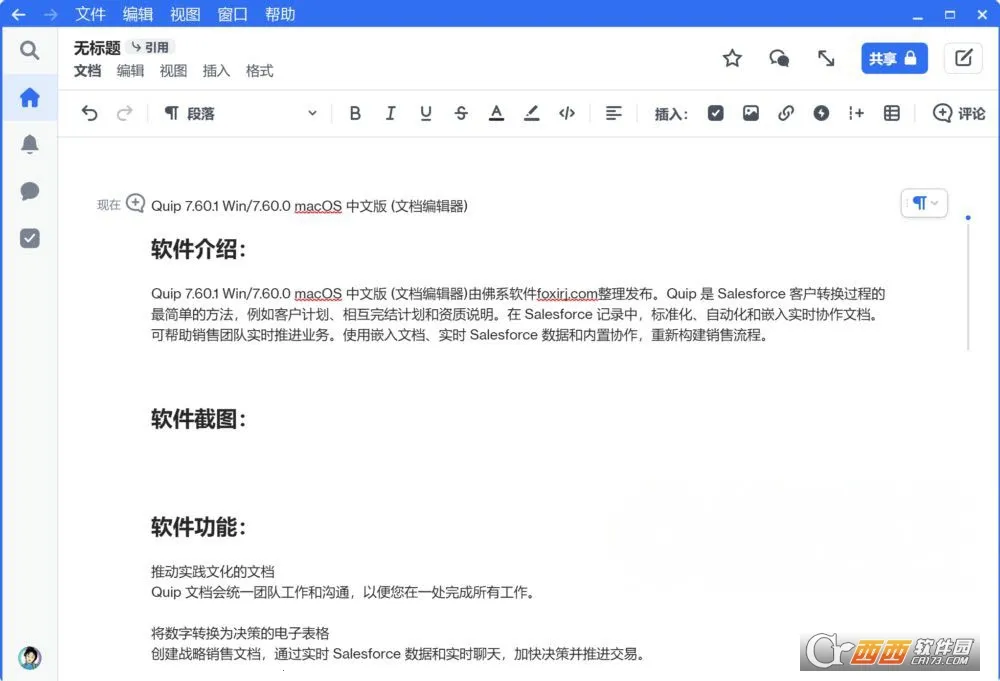Open search in the left sidebar
This screenshot has width=1000, height=681.
tap(29, 50)
